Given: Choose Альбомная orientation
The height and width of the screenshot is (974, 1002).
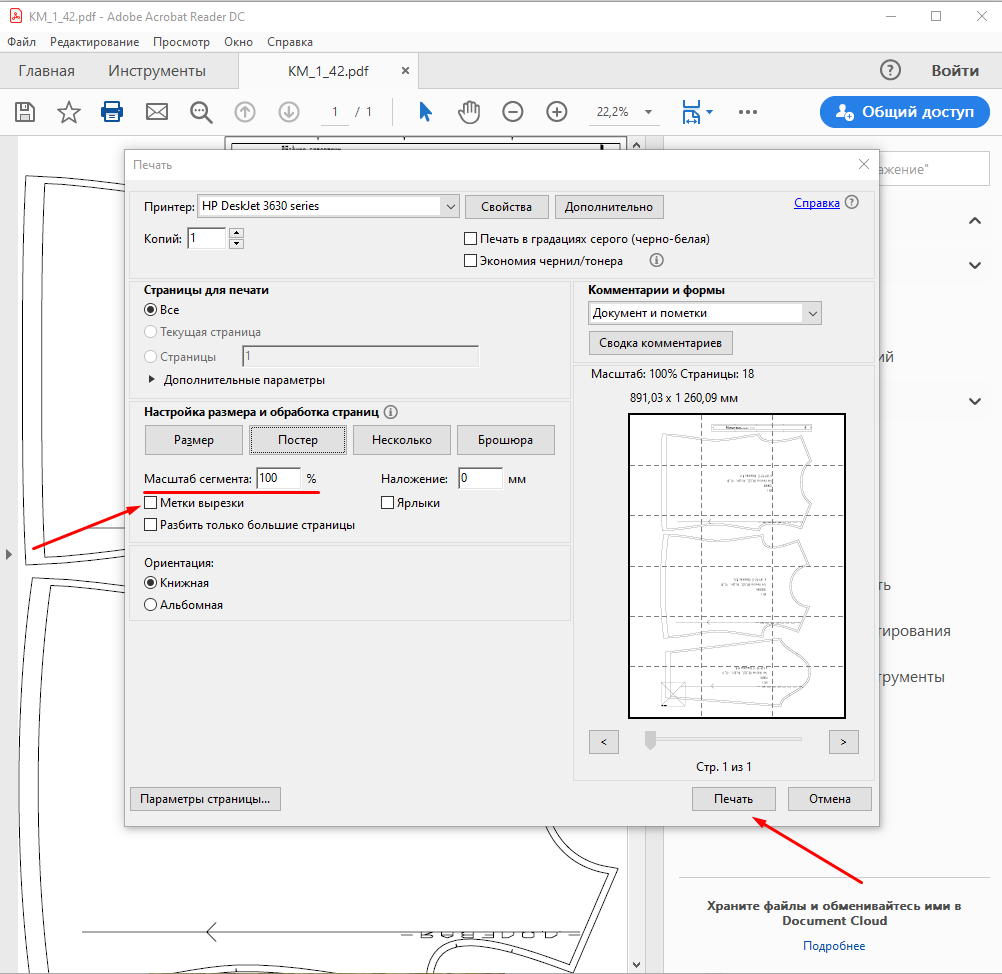Looking at the screenshot, I should click(151, 605).
